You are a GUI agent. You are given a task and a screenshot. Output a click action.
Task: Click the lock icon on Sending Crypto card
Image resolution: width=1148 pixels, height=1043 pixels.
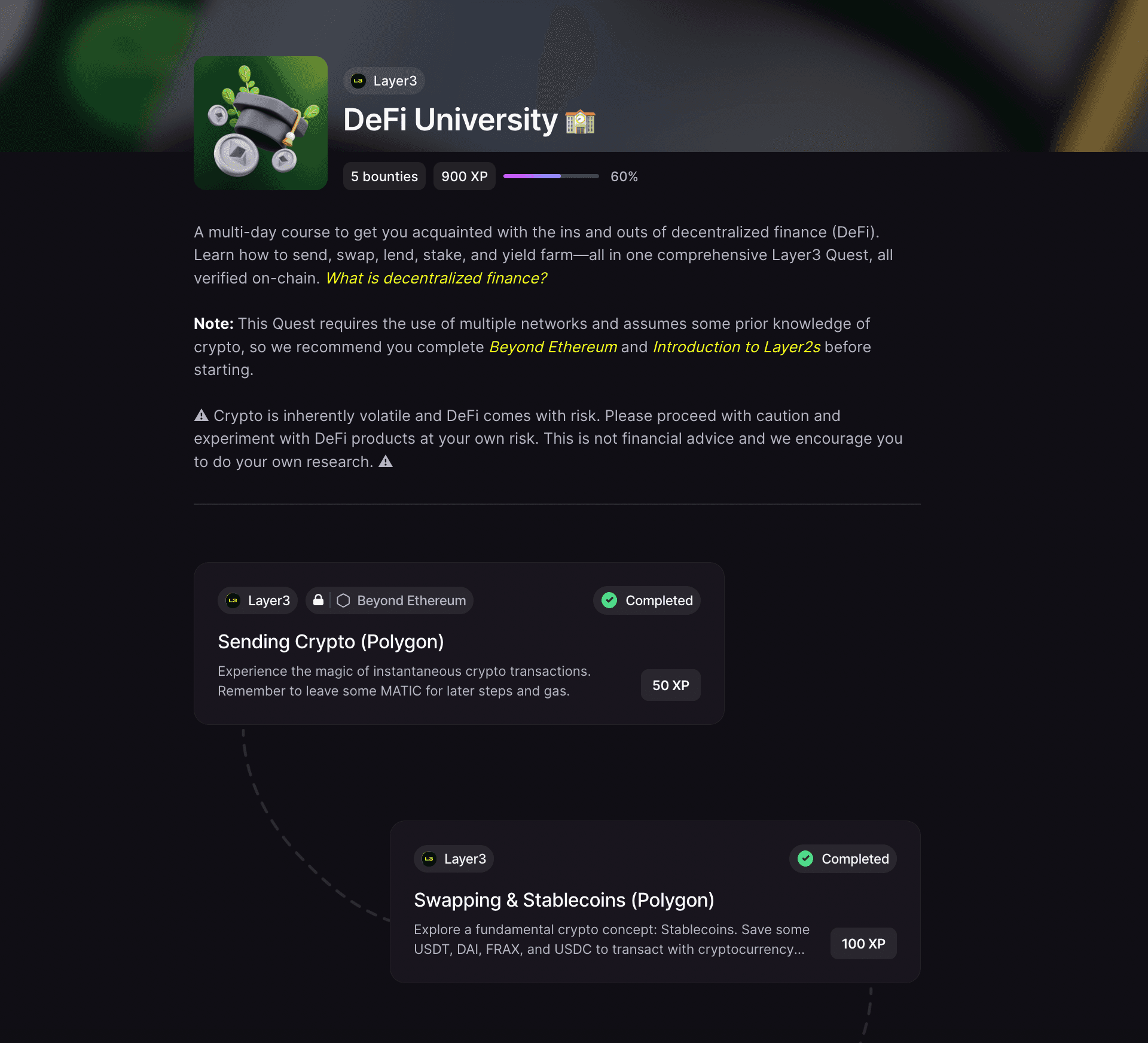click(x=318, y=600)
